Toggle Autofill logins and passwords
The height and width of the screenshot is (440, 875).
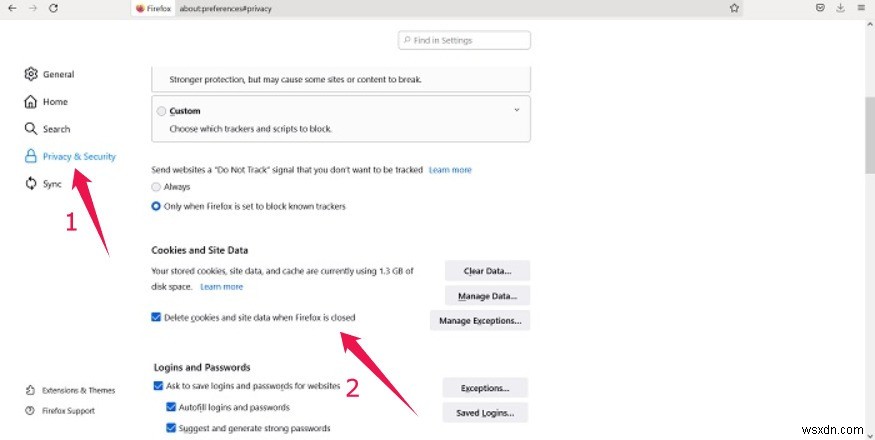click(171, 407)
